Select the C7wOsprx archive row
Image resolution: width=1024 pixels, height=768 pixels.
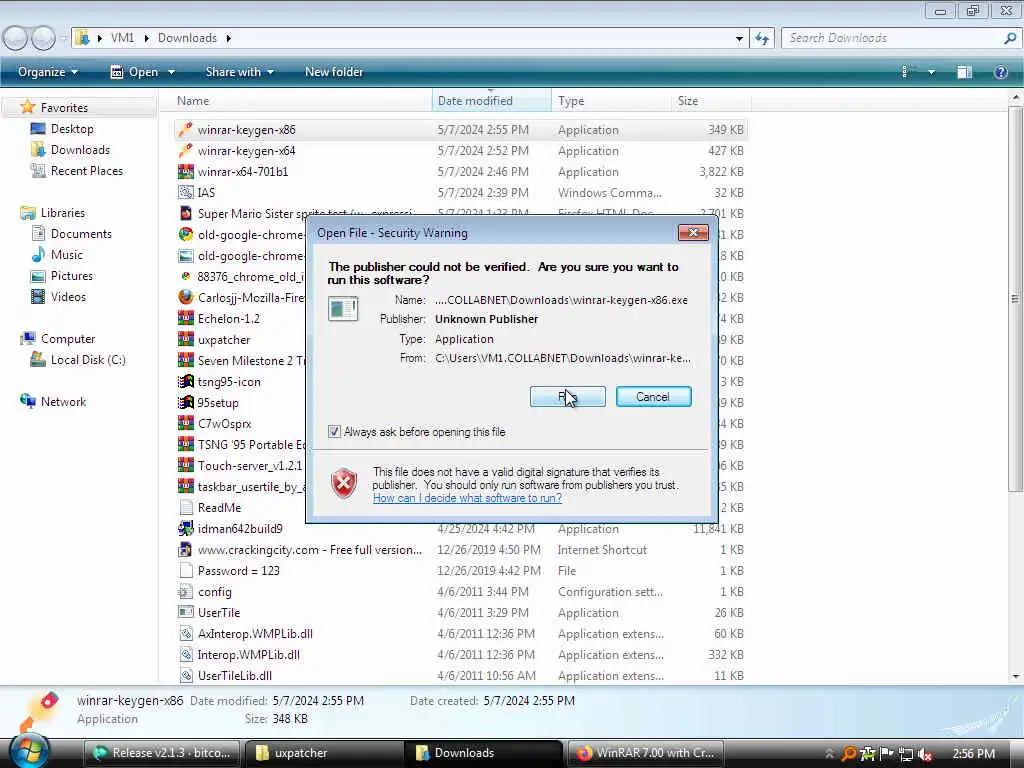(460, 423)
